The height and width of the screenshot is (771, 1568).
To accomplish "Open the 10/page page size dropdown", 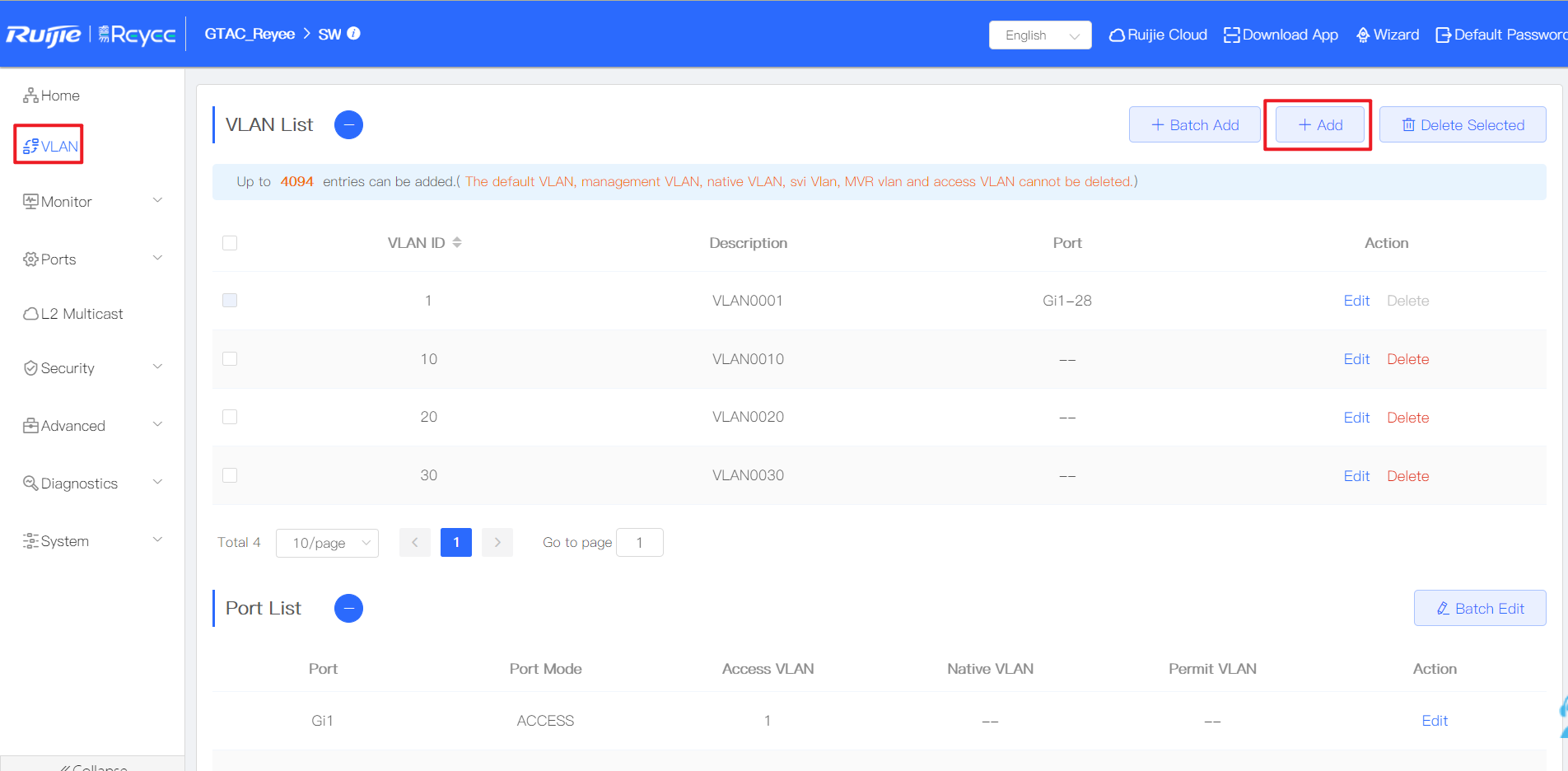I will click(x=327, y=543).
